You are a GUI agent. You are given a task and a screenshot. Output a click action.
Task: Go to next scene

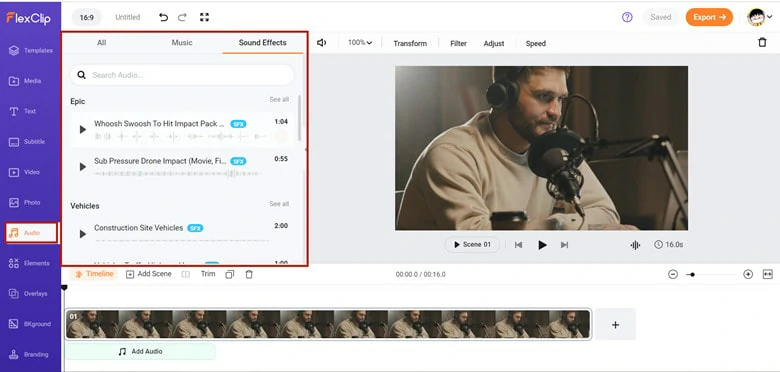point(564,245)
